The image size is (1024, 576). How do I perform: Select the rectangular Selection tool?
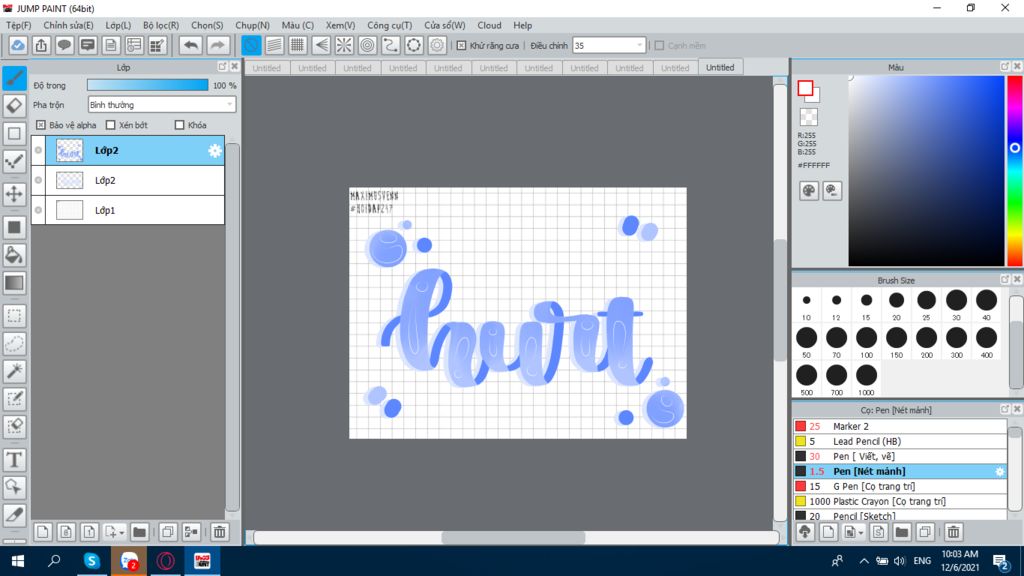[14, 316]
